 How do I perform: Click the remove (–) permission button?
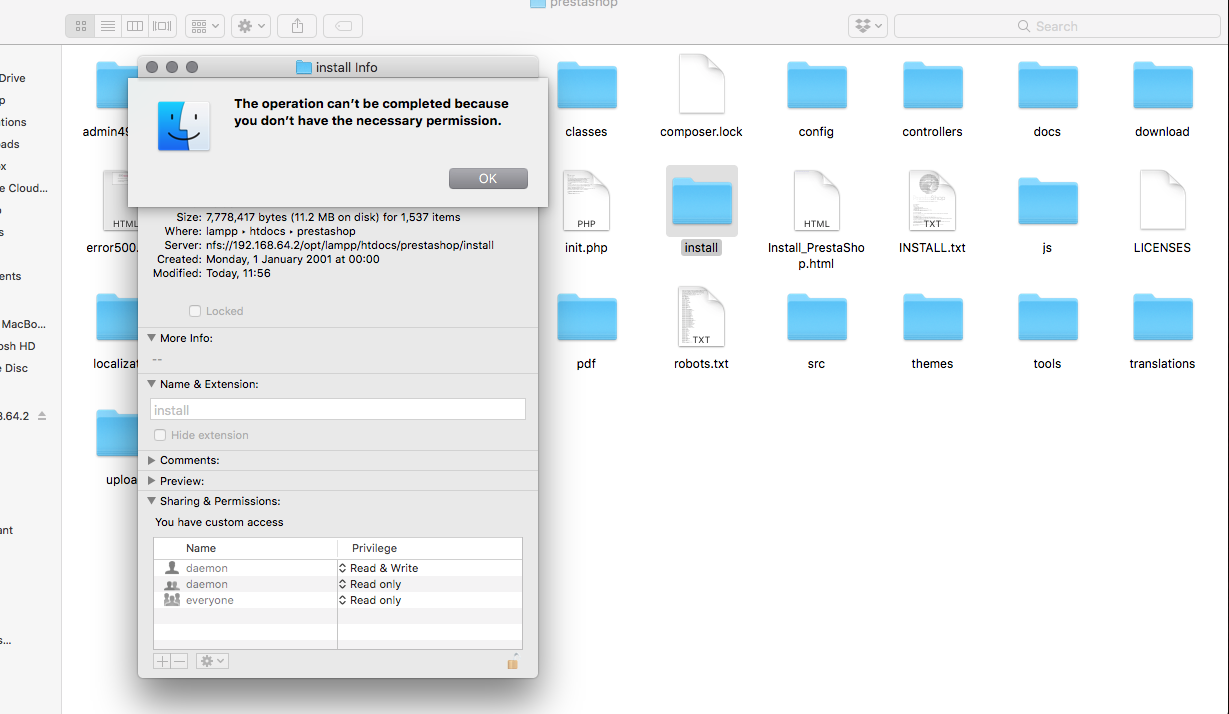click(x=180, y=661)
